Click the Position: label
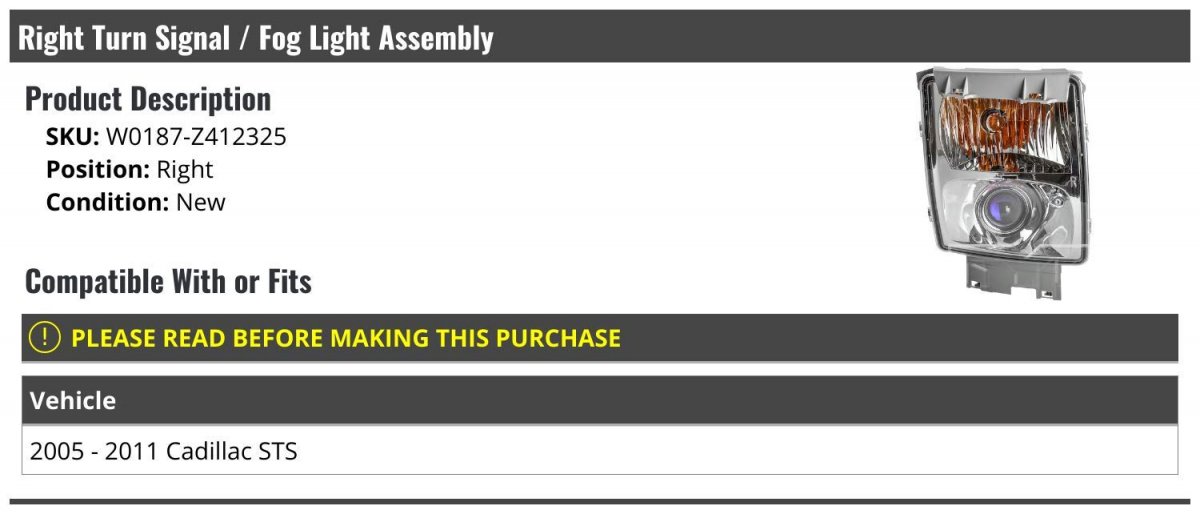The height and width of the screenshot is (514, 1200). click(98, 170)
